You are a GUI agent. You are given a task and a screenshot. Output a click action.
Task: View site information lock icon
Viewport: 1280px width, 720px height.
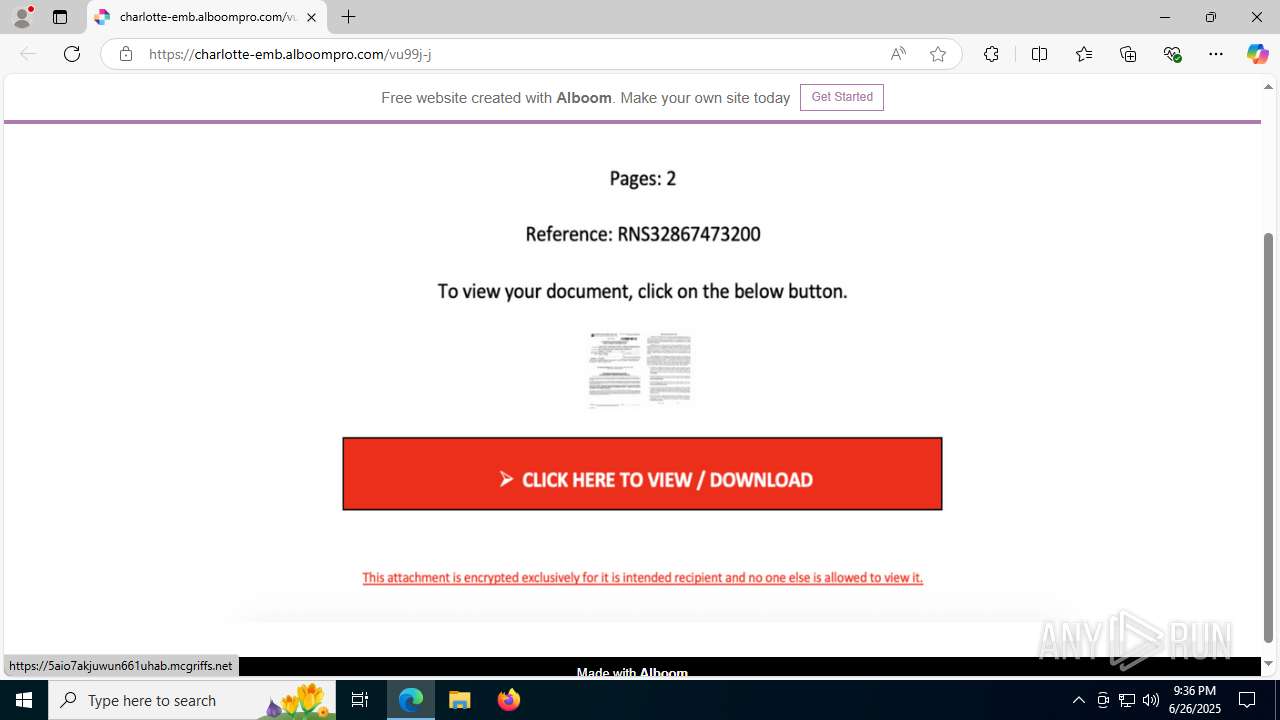coord(125,54)
